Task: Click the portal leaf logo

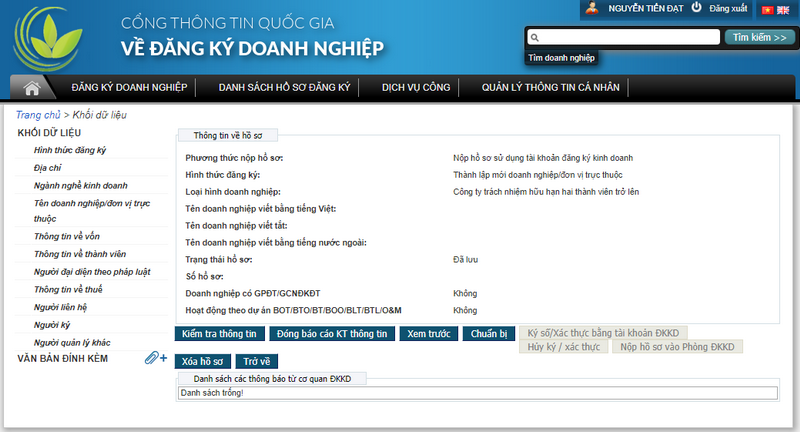Action: click(47, 38)
